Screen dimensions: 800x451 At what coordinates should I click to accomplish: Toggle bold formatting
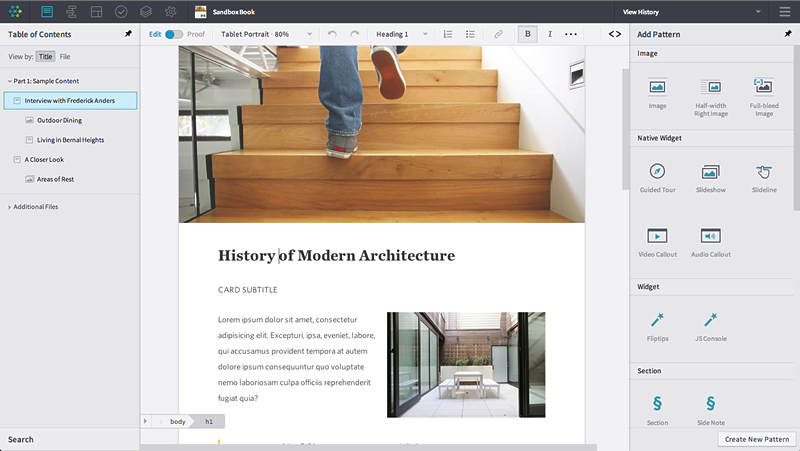point(528,34)
